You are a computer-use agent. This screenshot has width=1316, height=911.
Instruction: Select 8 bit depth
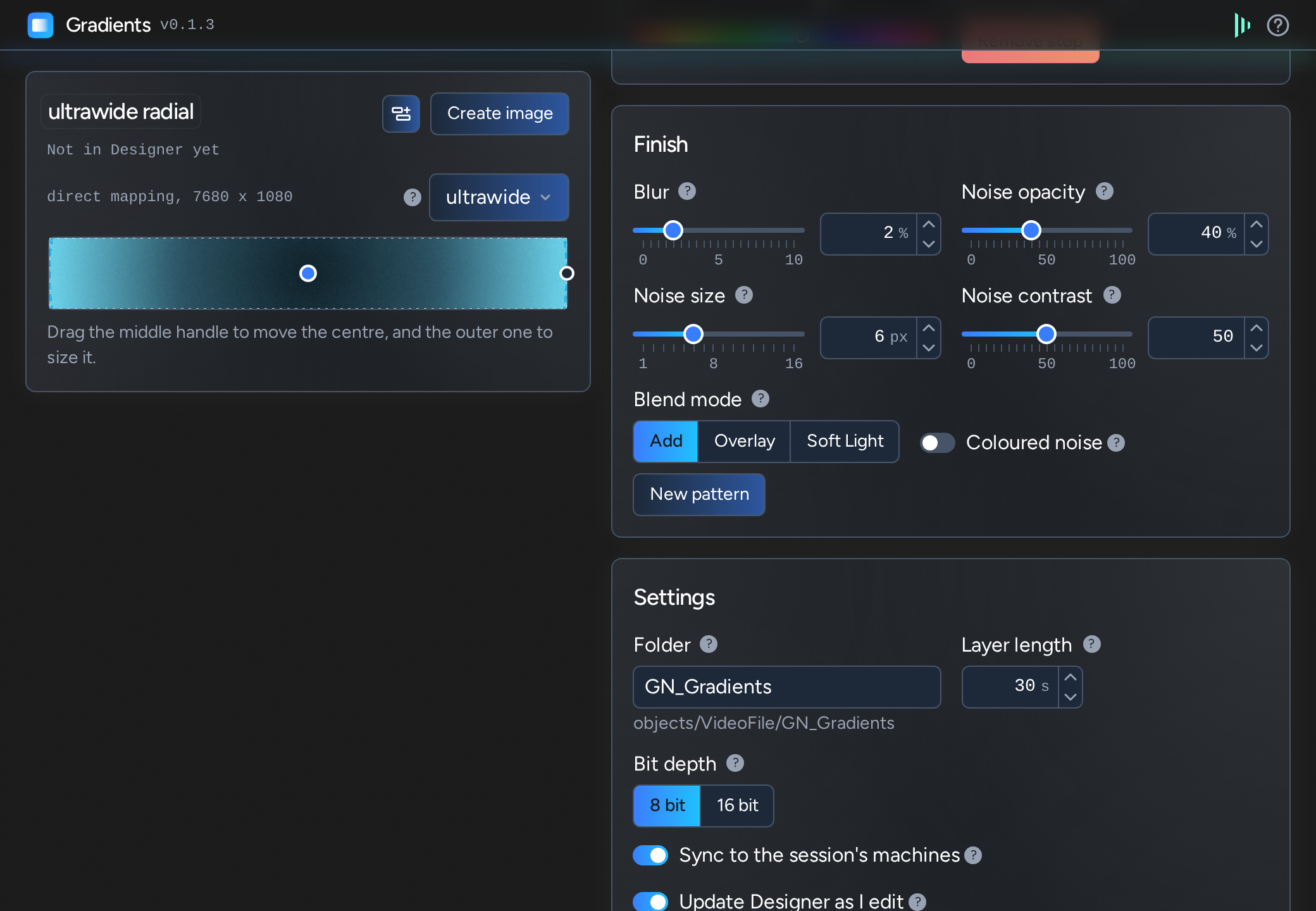667,805
